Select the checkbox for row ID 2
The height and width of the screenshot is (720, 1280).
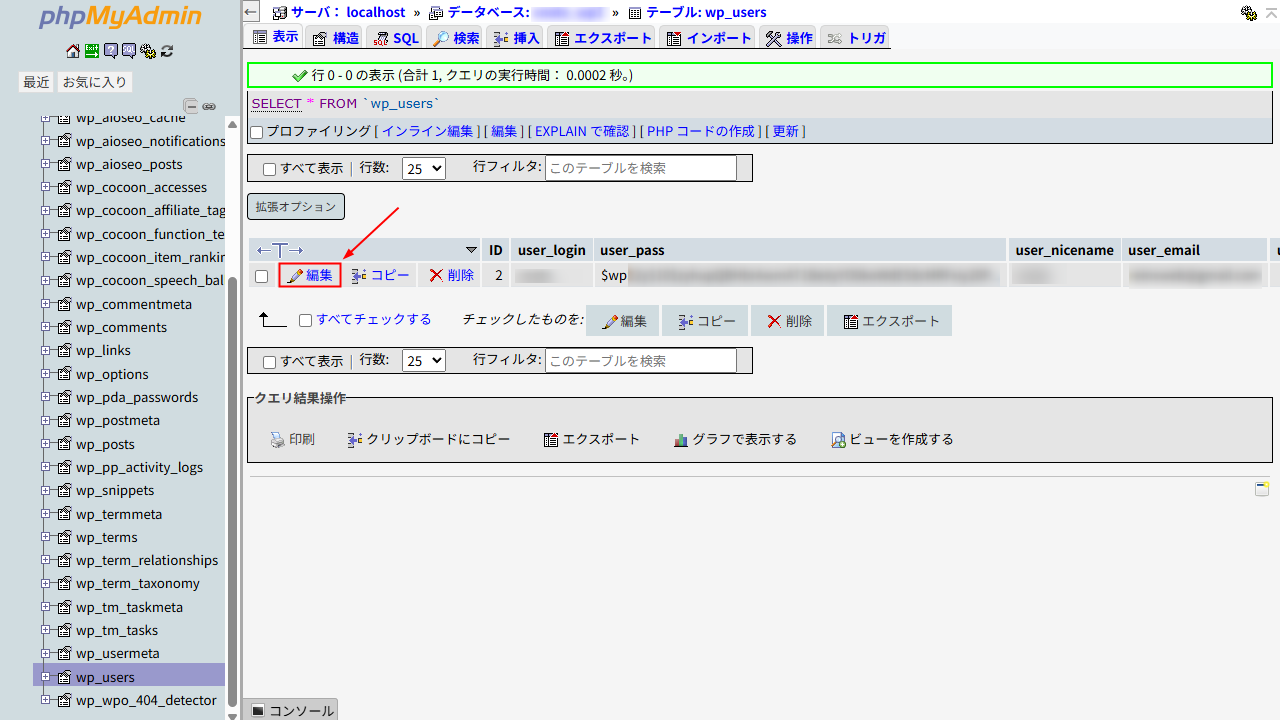(x=261, y=276)
